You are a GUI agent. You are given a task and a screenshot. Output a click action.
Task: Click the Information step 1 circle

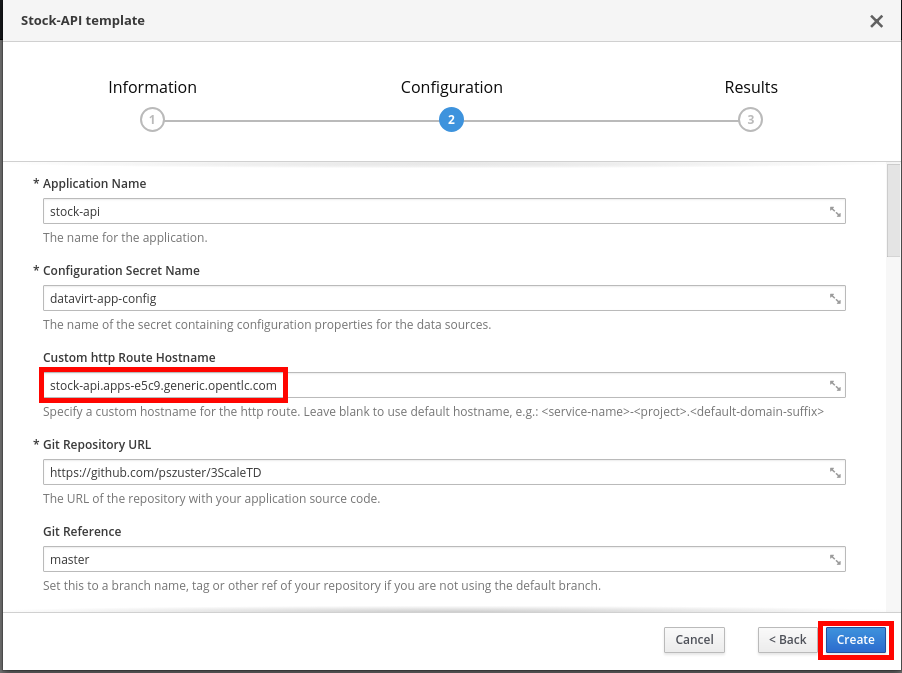pyautogui.click(x=151, y=120)
